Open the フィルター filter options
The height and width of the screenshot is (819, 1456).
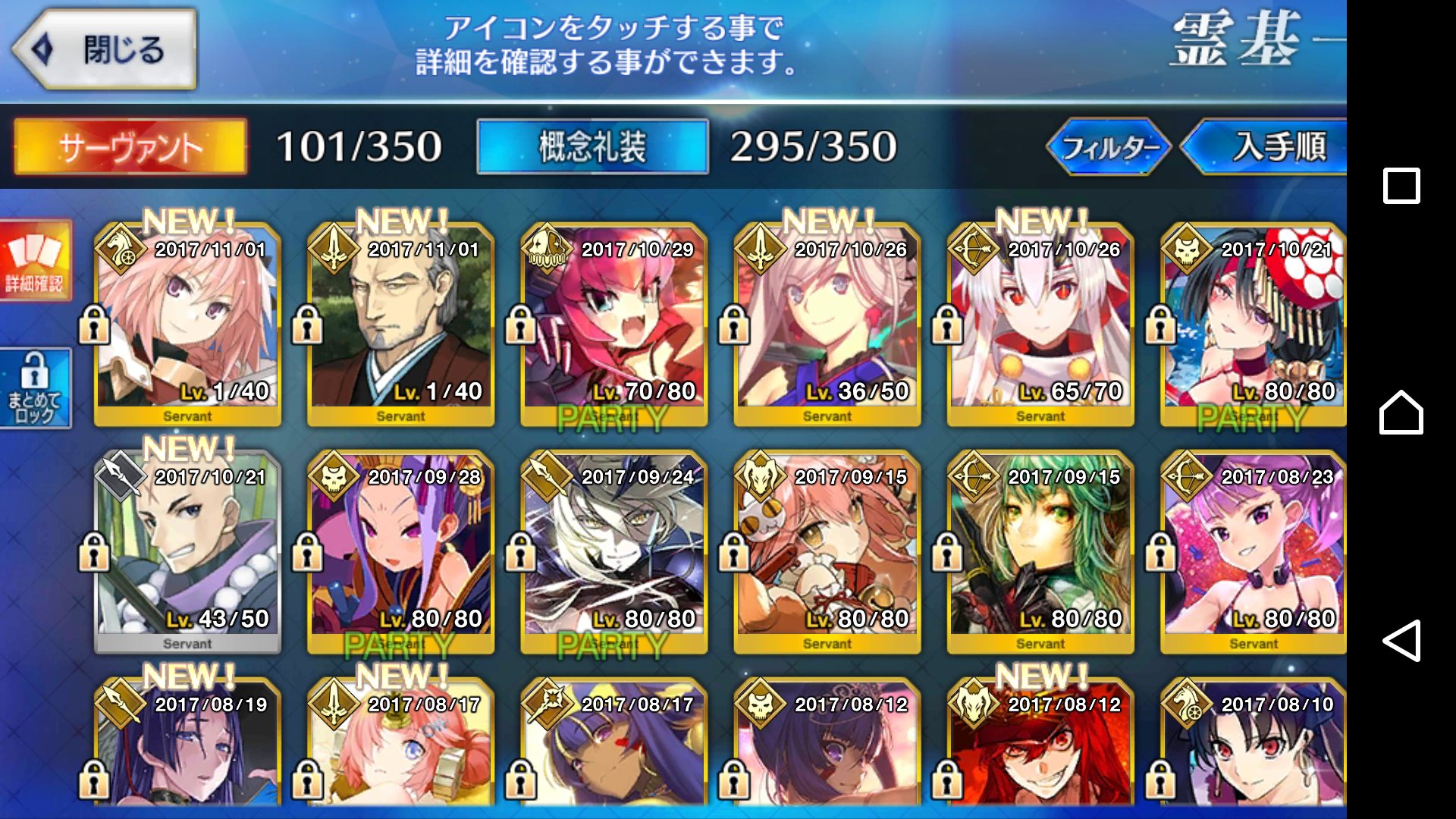tap(1109, 146)
